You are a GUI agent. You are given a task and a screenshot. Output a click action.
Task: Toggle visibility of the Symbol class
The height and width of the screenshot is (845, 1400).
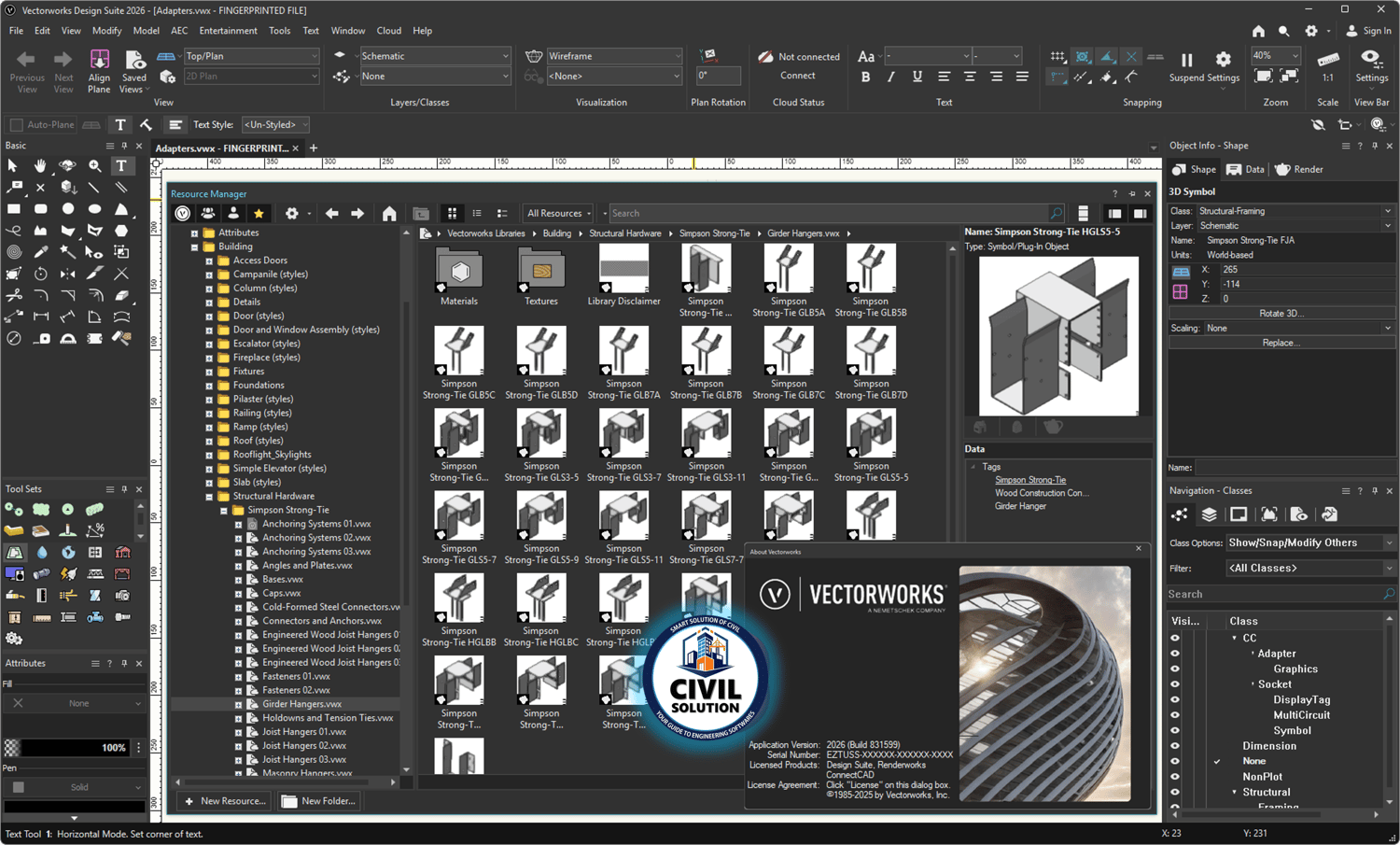(1175, 730)
